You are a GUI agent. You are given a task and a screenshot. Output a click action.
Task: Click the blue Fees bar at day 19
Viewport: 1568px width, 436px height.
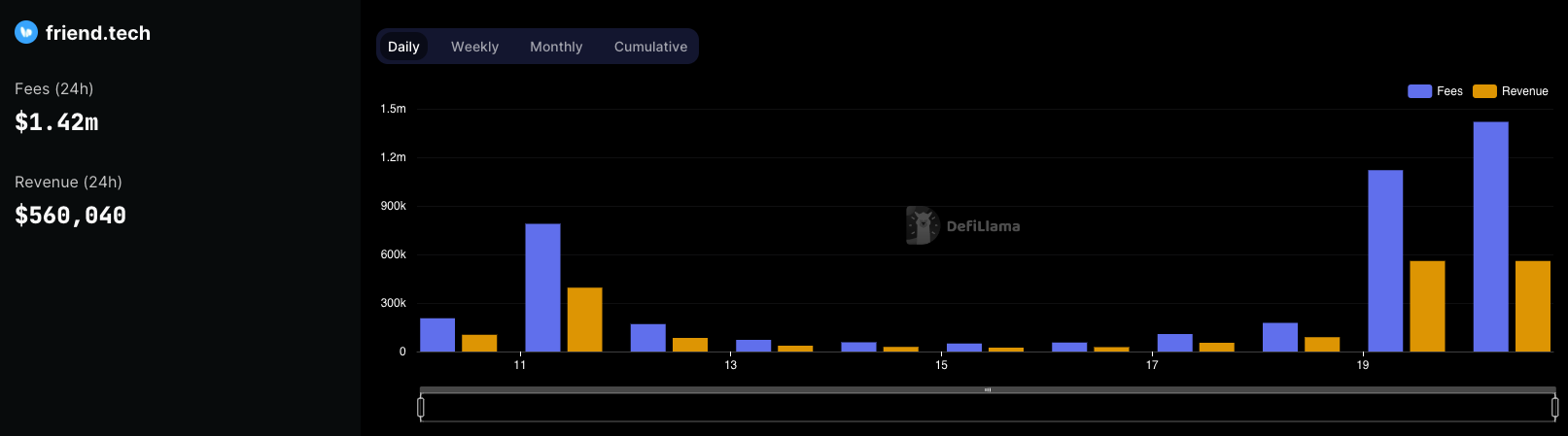[x=1385, y=261]
